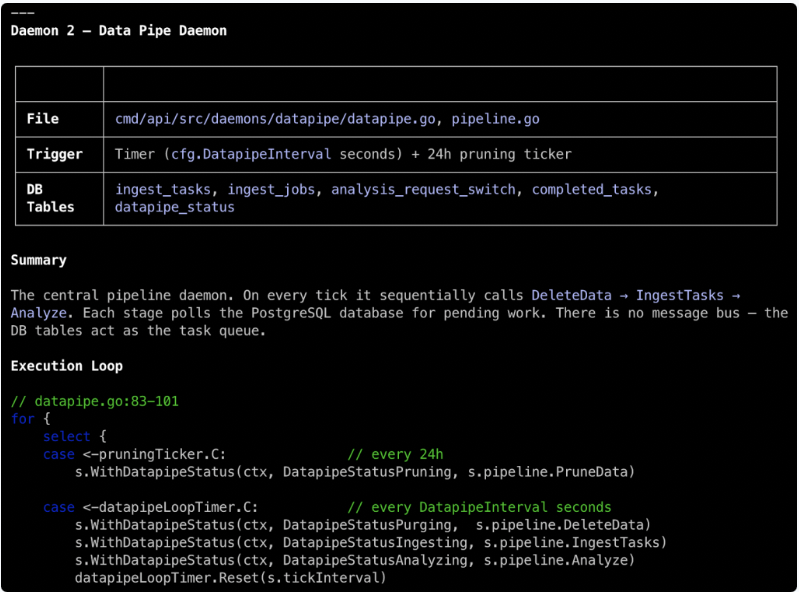Click the datapipeLoopTimer.Reset(s.tickInterval) line

pos(231,578)
